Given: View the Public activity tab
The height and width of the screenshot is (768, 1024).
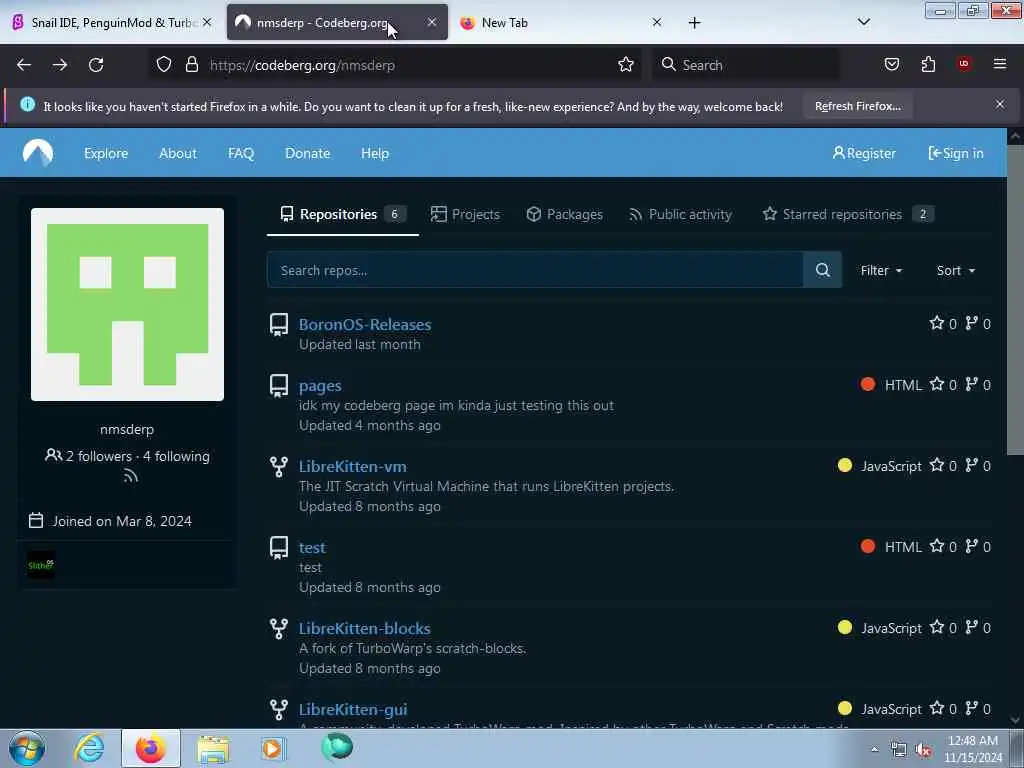Looking at the screenshot, I should click(680, 214).
